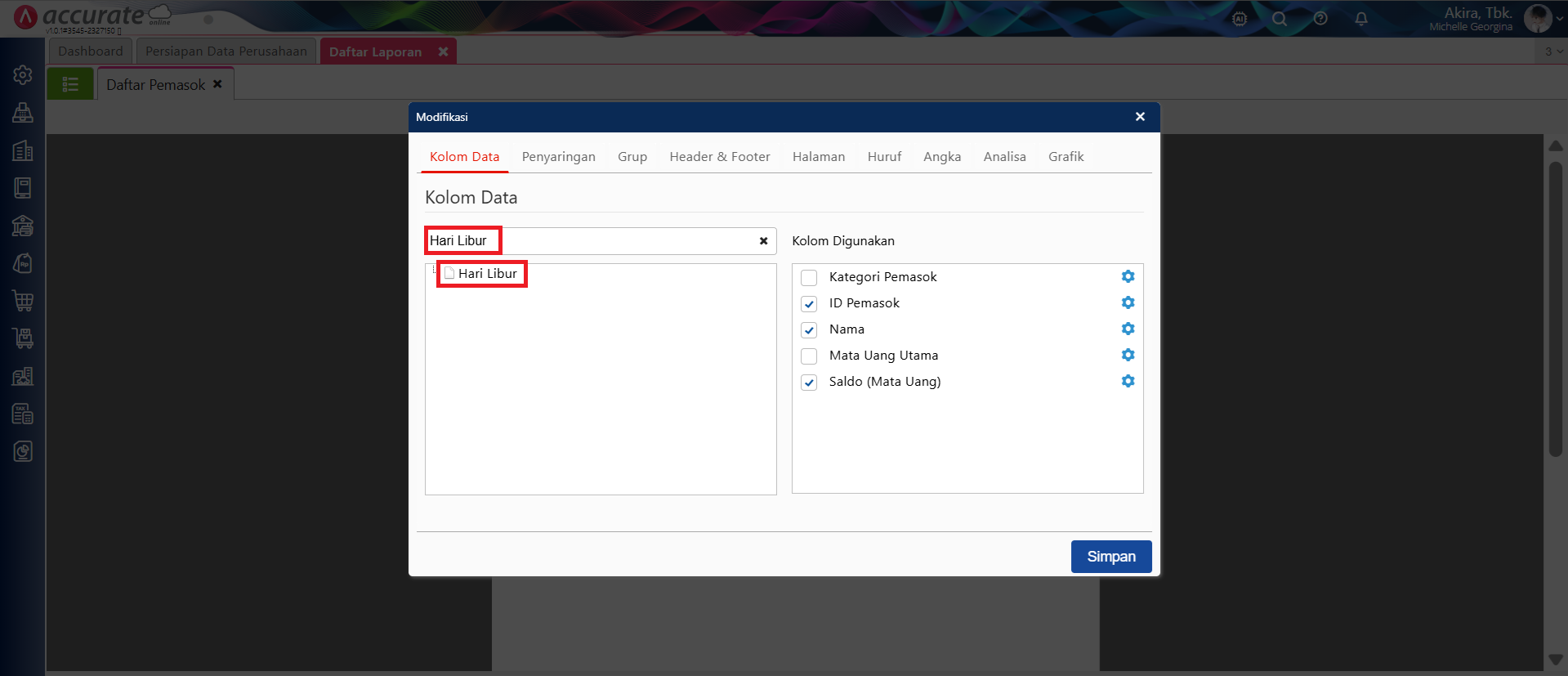Open the settings gear in left sidebar
1568x676 pixels.
point(23,75)
